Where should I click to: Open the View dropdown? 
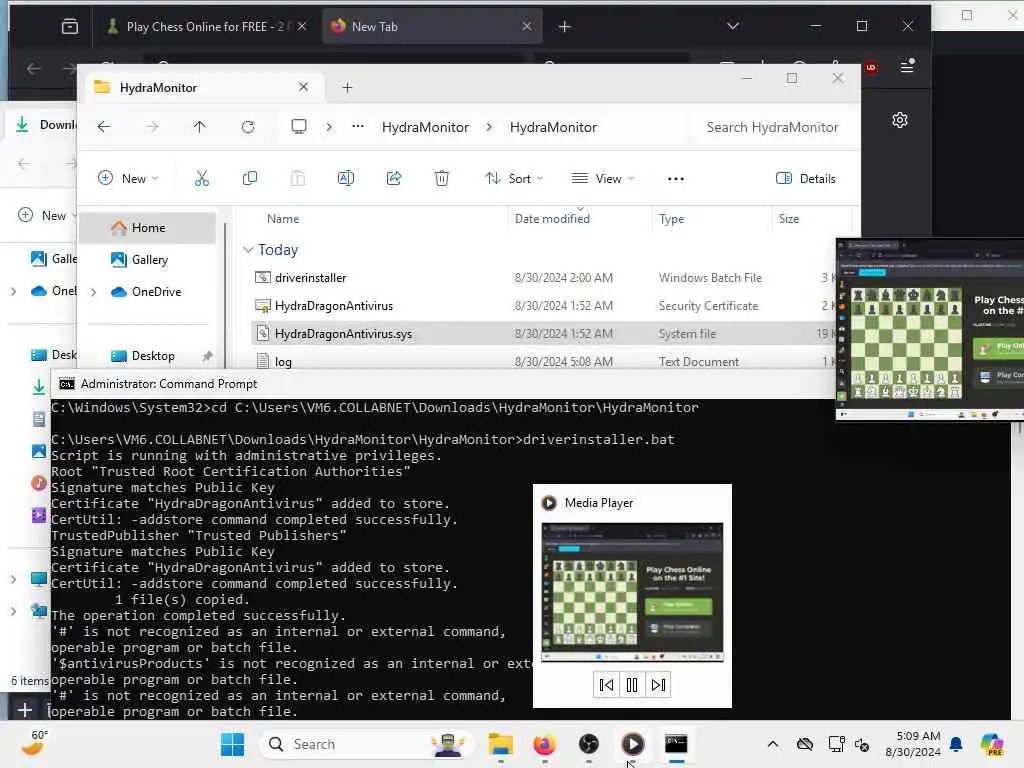(603, 178)
